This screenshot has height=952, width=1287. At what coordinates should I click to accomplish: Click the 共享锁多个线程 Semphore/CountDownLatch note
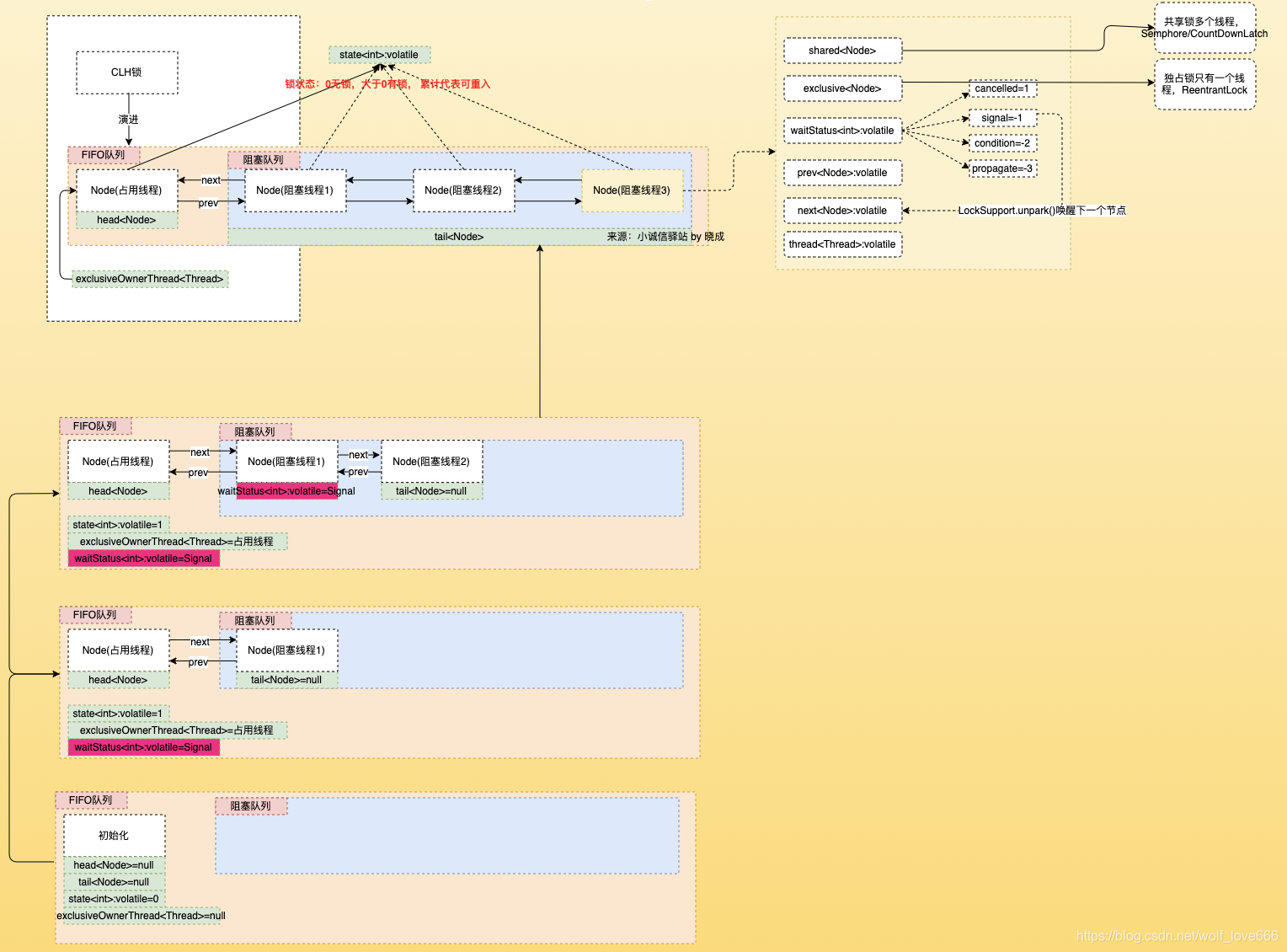tap(1204, 28)
